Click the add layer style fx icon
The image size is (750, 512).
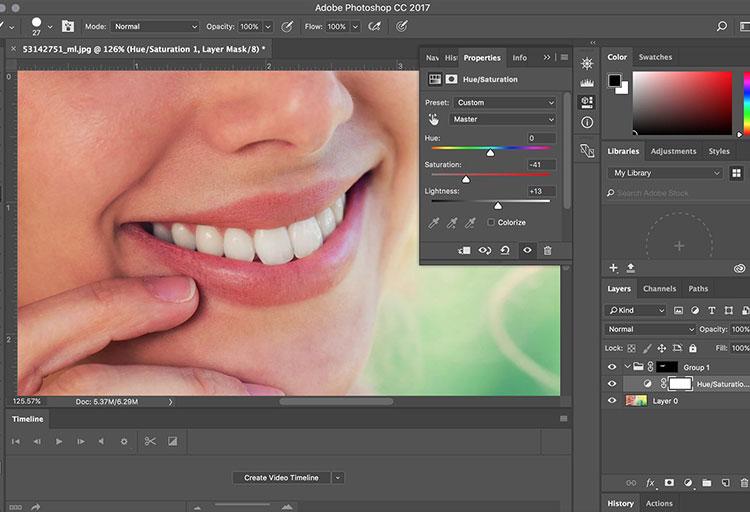(650, 483)
